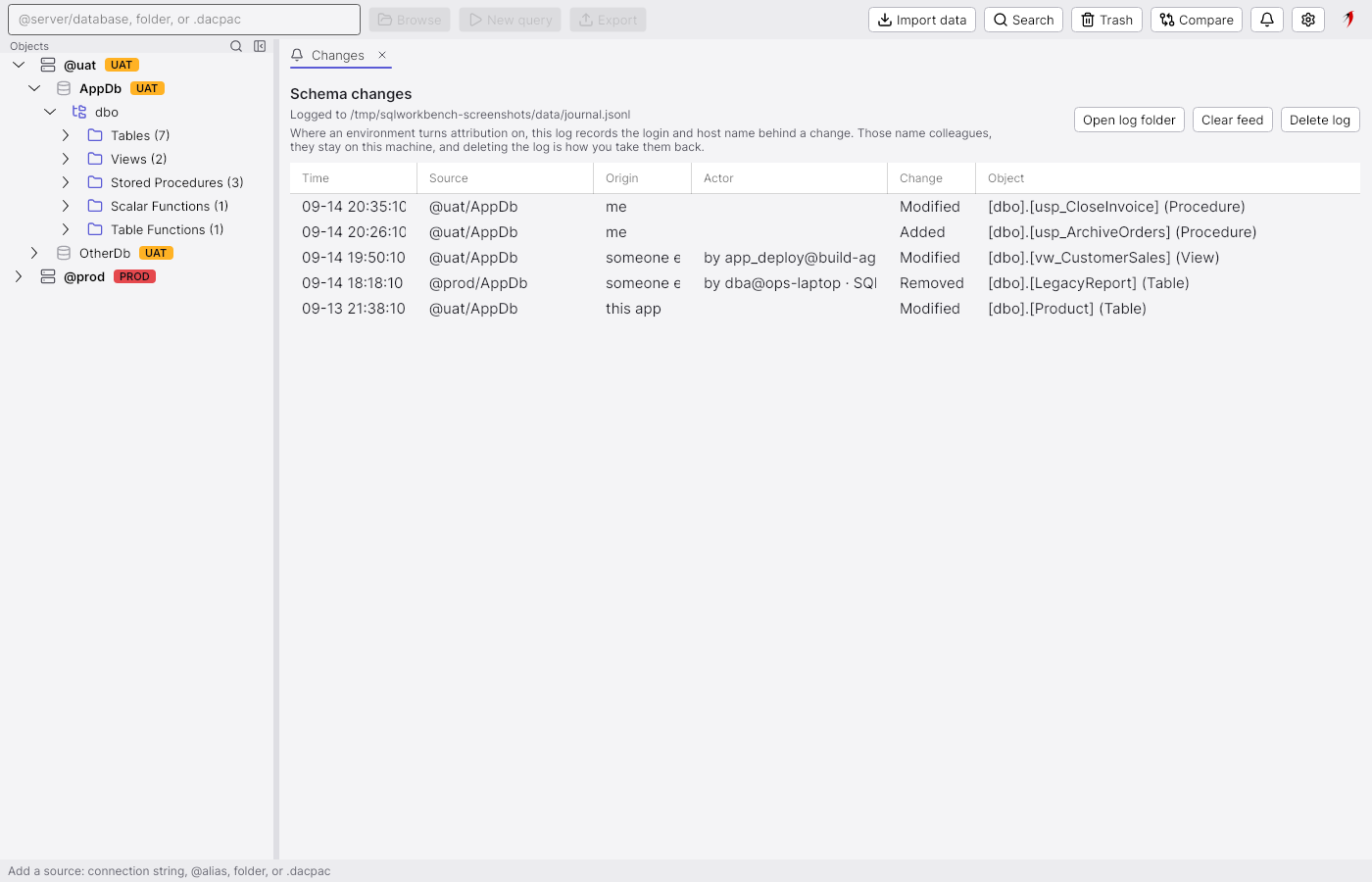Expand the @prod server node
Image resolution: width=1372 pixels, height=882 pixels.
(19, 276)
